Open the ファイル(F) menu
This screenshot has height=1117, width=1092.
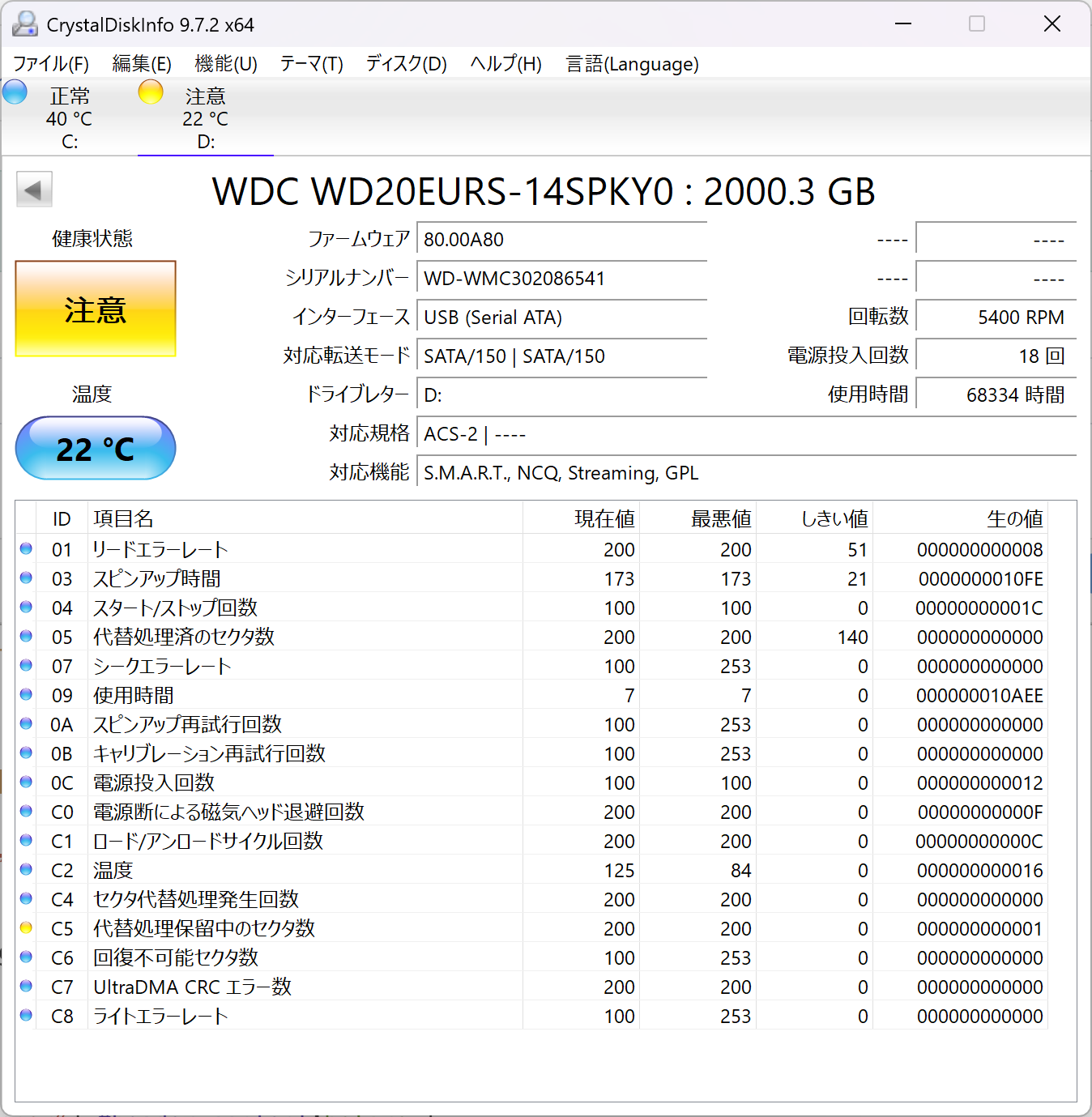click(x=50, y=64)
